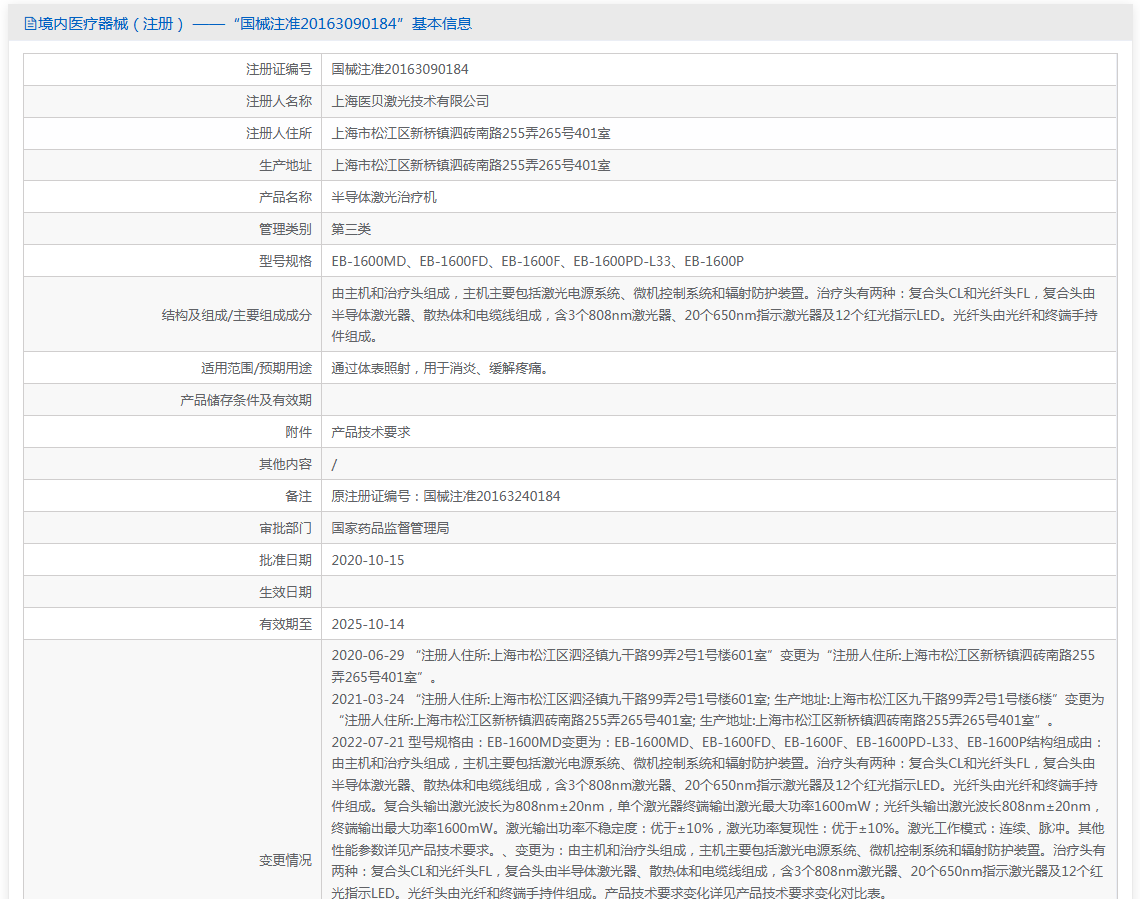Select approving department 国家药品监督管理局
This screenshot has height=899, width=1140.
pyautogui.click(x=390, y=528)
